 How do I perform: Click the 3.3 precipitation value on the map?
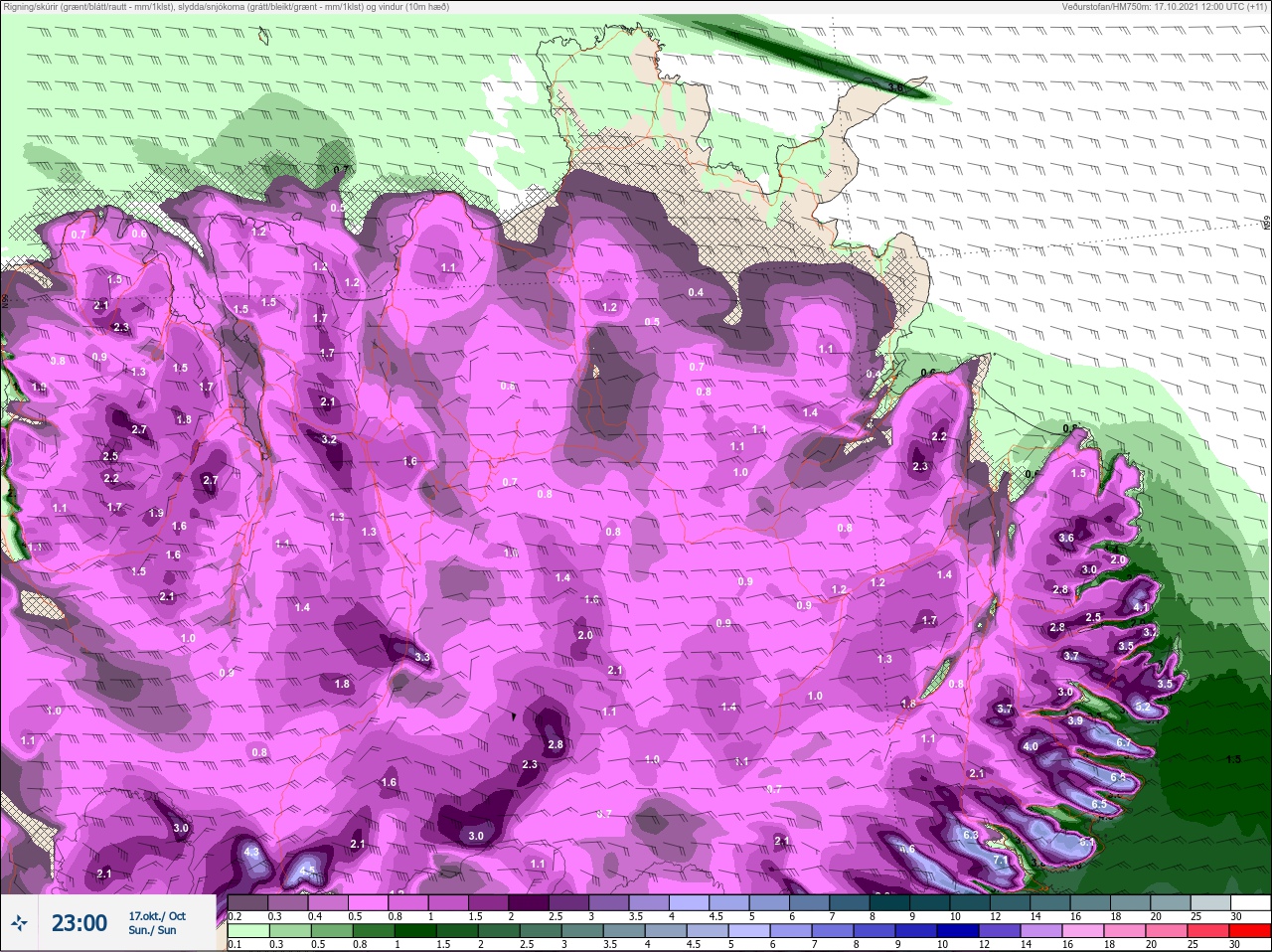tap(422, 657)
